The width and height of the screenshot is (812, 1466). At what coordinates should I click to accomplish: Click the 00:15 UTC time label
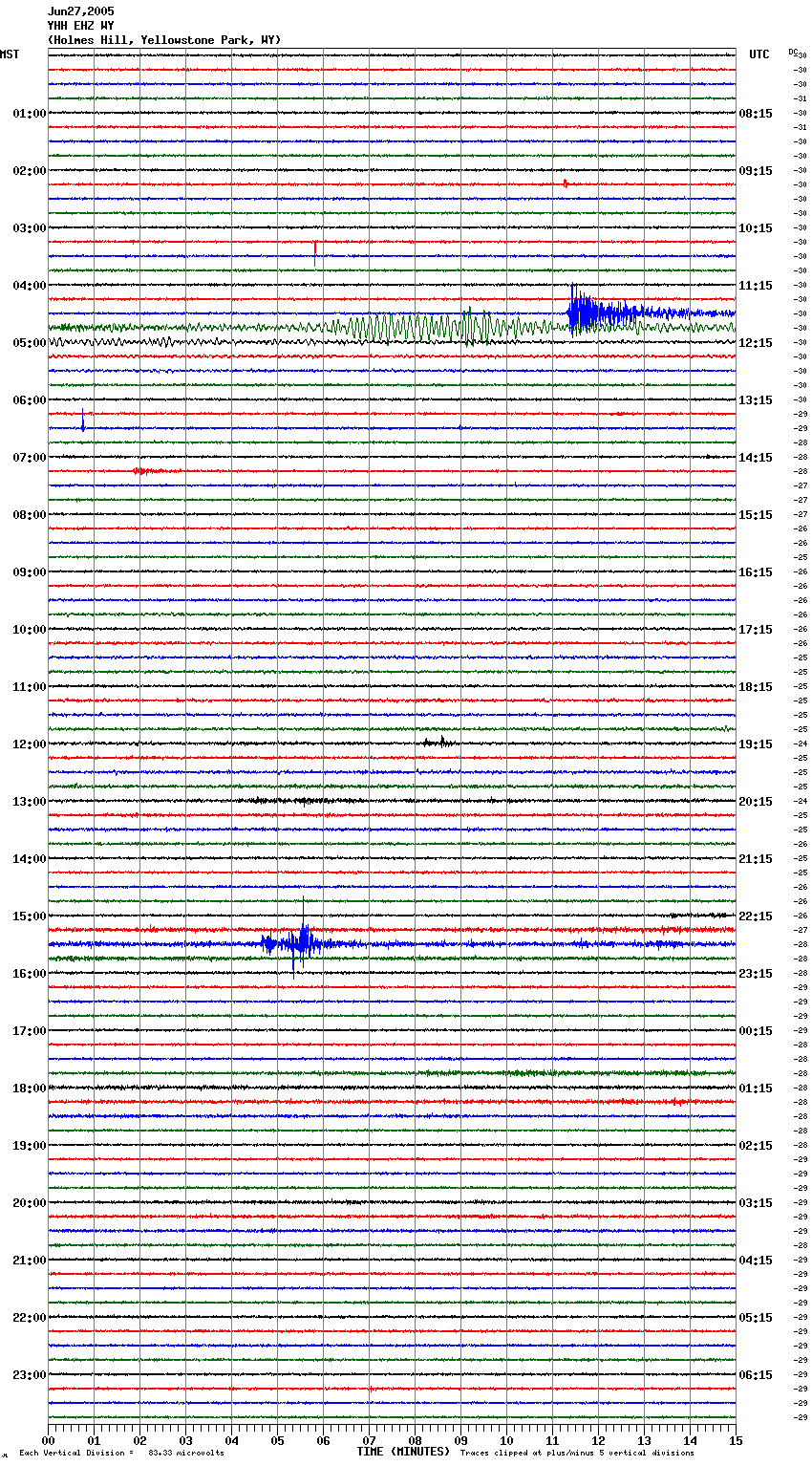(756, 1031)
